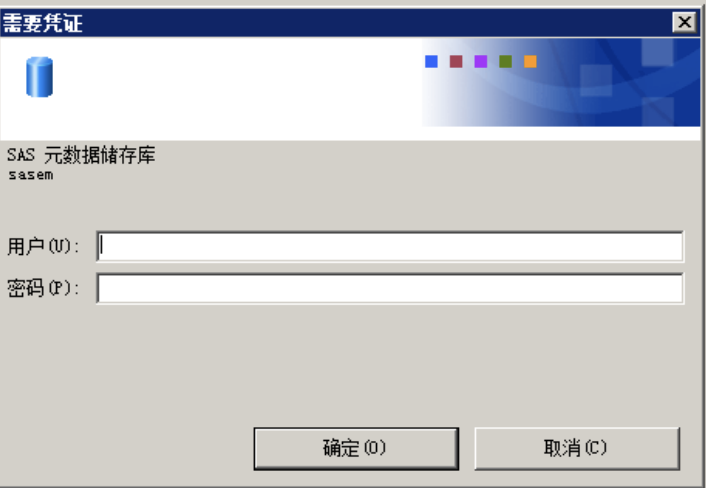Click the translucent square in banner center
This screenshot has width=708, height=488.
click(x=596, y=80)
